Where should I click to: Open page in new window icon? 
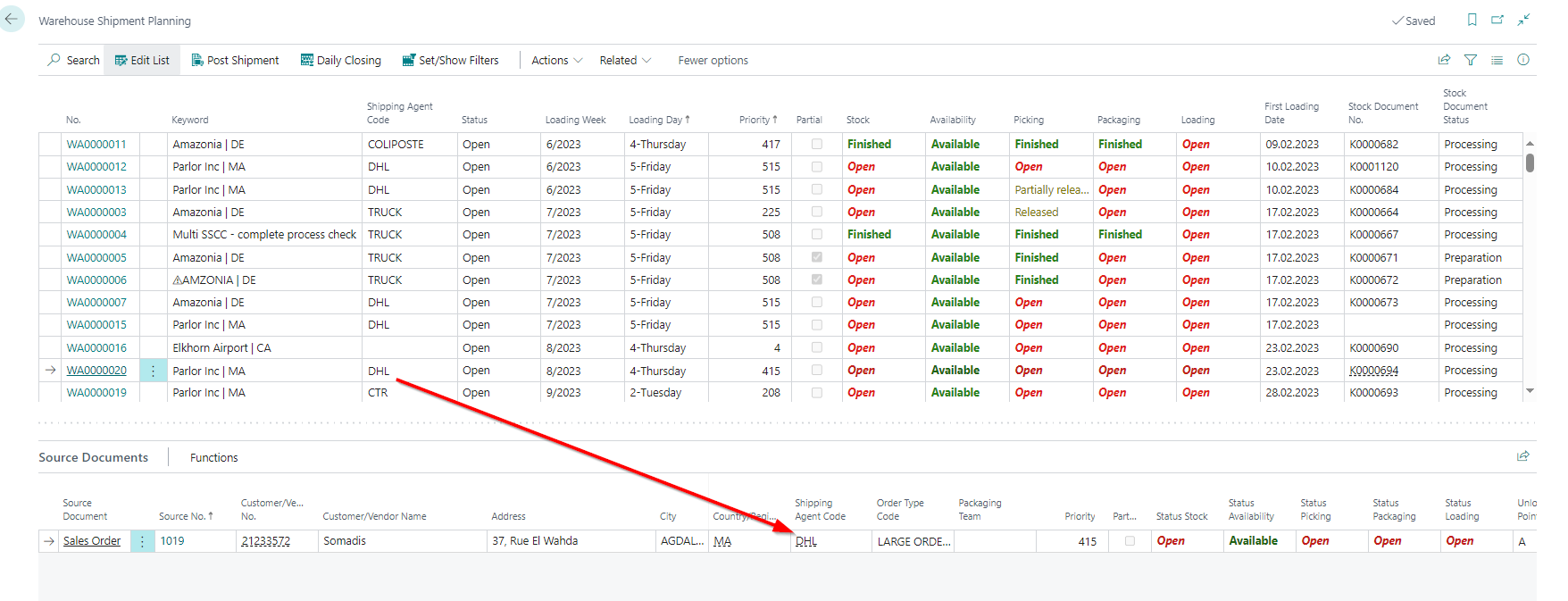1497,20
